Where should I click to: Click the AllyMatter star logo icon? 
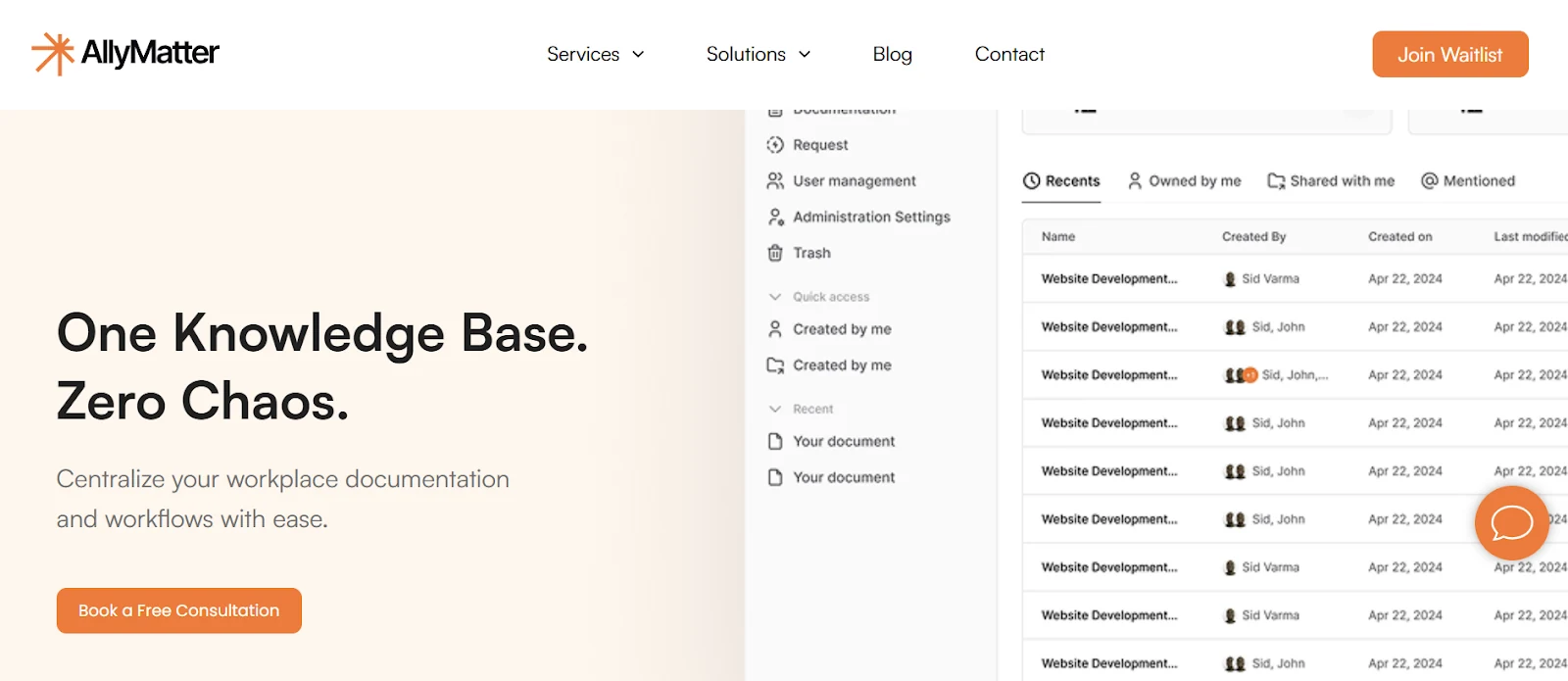(53, 54)
